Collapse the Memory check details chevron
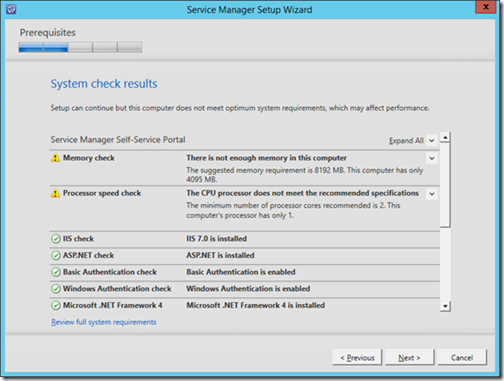This screenshot has width=504, height=381. [432, 158]
